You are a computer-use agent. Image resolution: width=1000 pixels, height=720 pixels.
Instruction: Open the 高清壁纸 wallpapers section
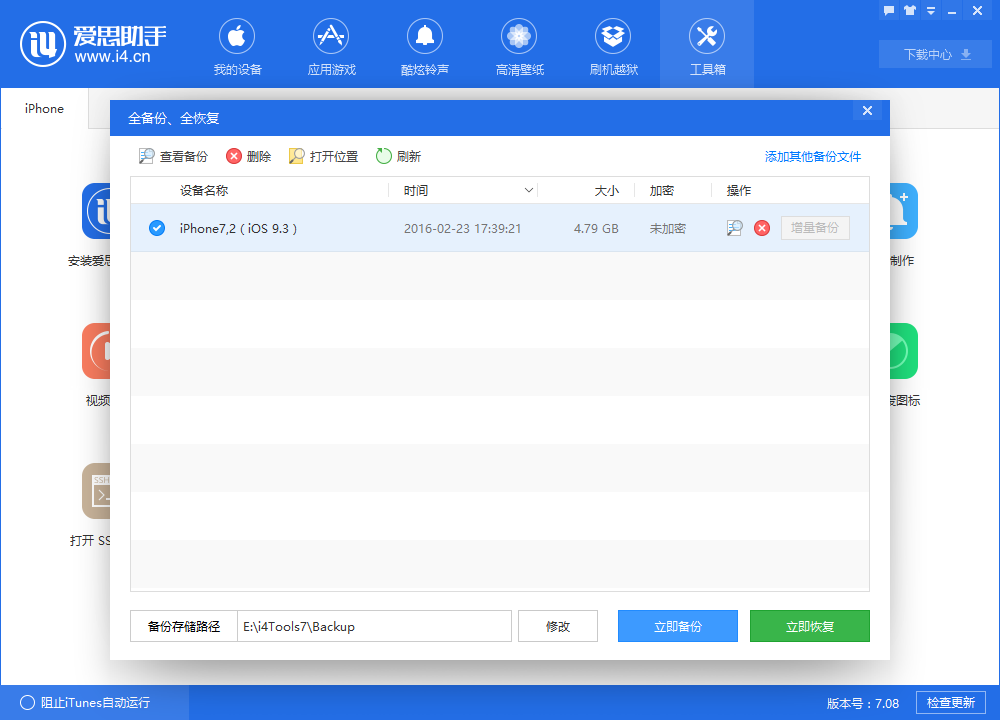(x=519, y=45)
